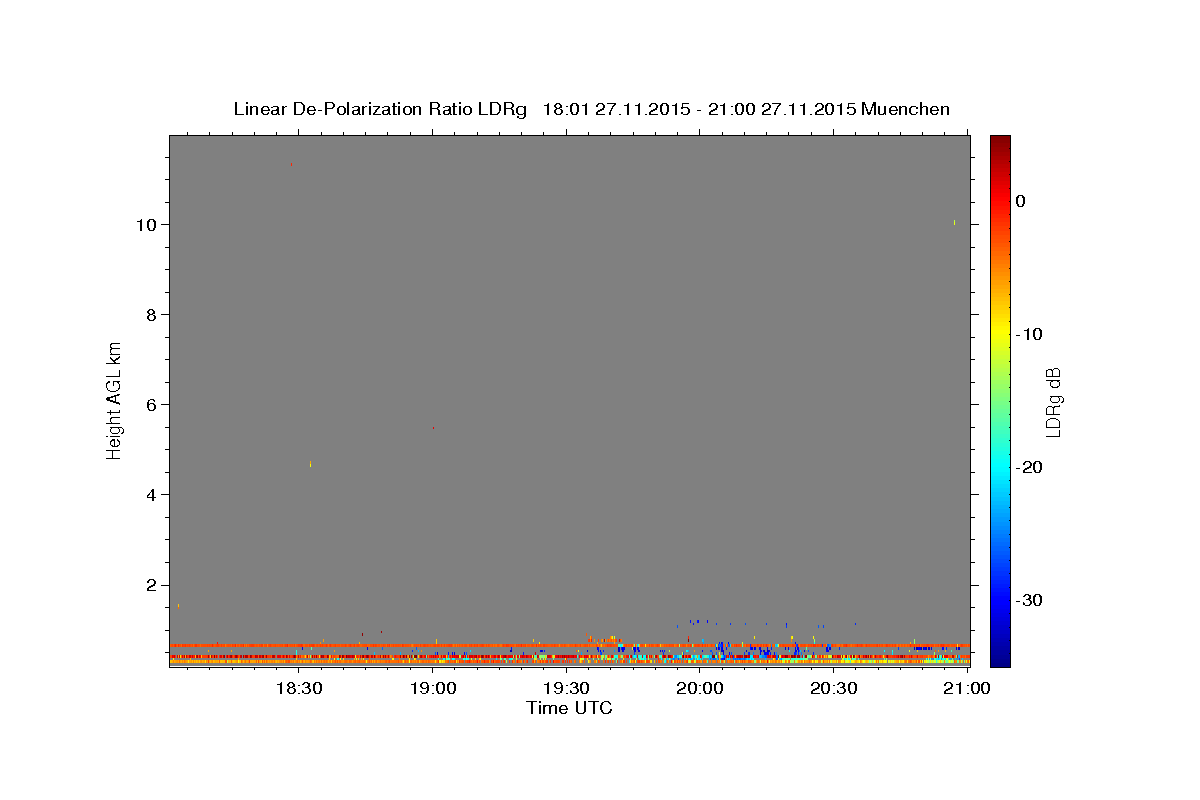The height and width of the screenshot is (800, 1200).
Task: Click the 'LDRg dB' colorbar label
Action: coord(1053,402)
